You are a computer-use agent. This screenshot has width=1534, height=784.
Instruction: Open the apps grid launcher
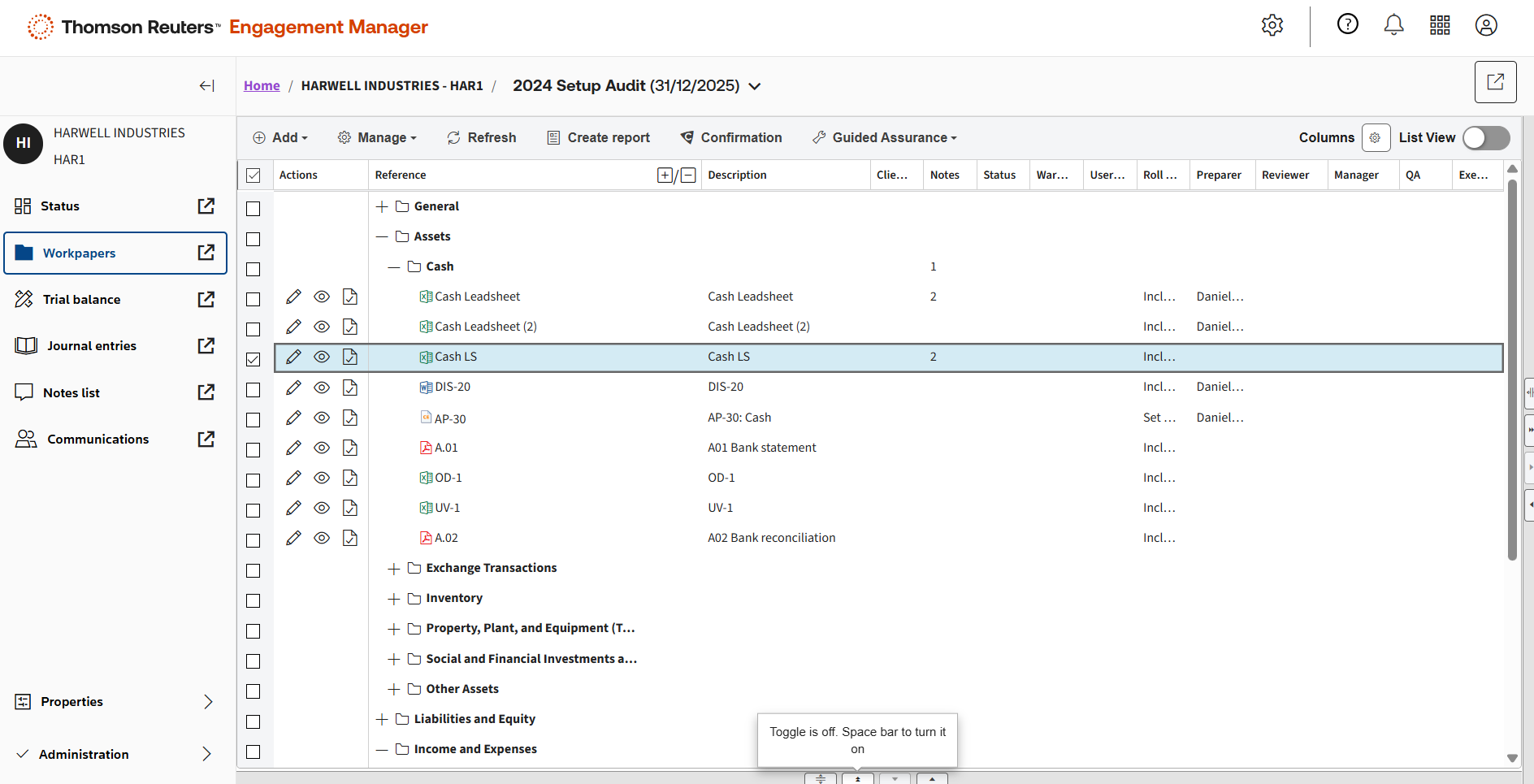(x=1440, y=25)
